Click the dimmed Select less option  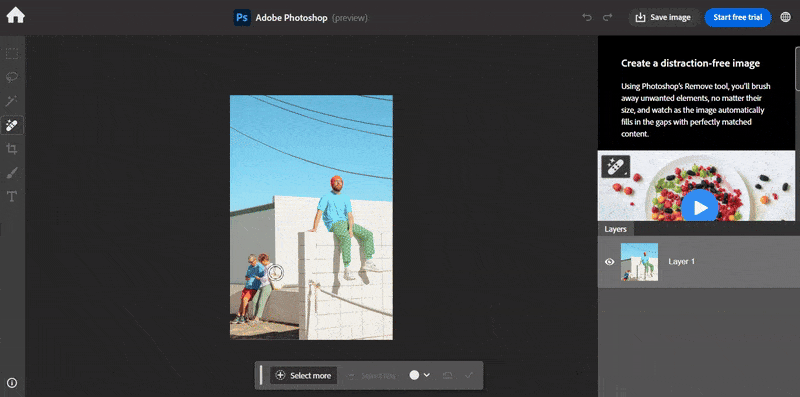click(371, 376)
